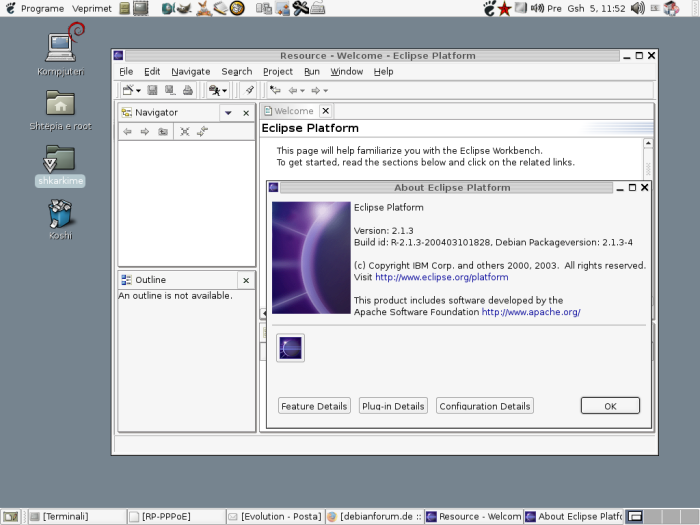
Task: Open the Search menu
Action: 237,71
